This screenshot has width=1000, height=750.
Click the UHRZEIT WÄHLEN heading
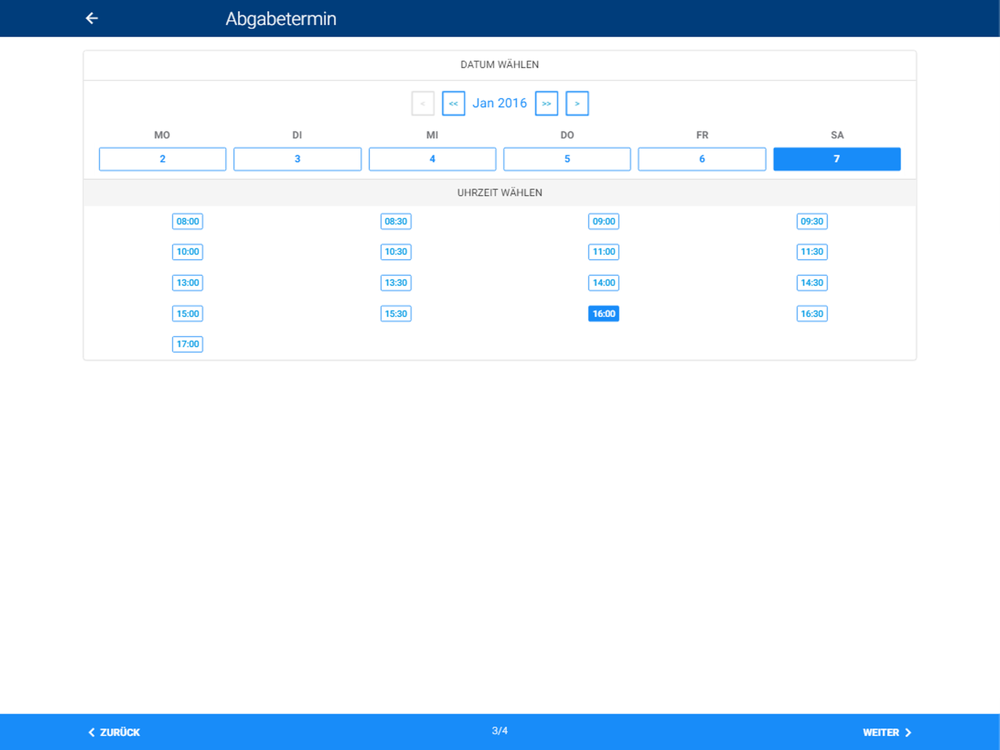(x=499, y=193)
